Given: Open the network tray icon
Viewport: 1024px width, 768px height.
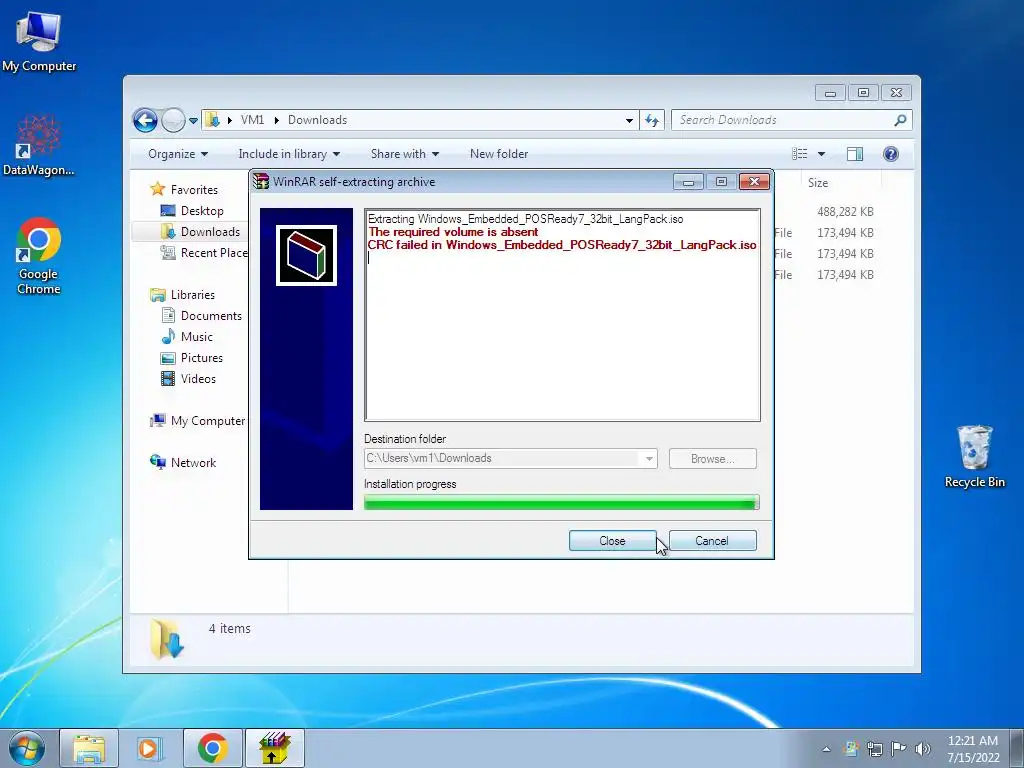Looking at the screenshot, I should coord(874,749).
